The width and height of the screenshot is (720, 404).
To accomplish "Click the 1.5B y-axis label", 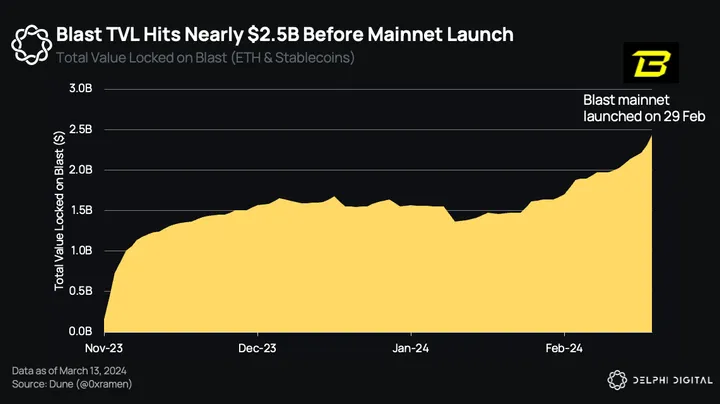I will click(82, 210).
